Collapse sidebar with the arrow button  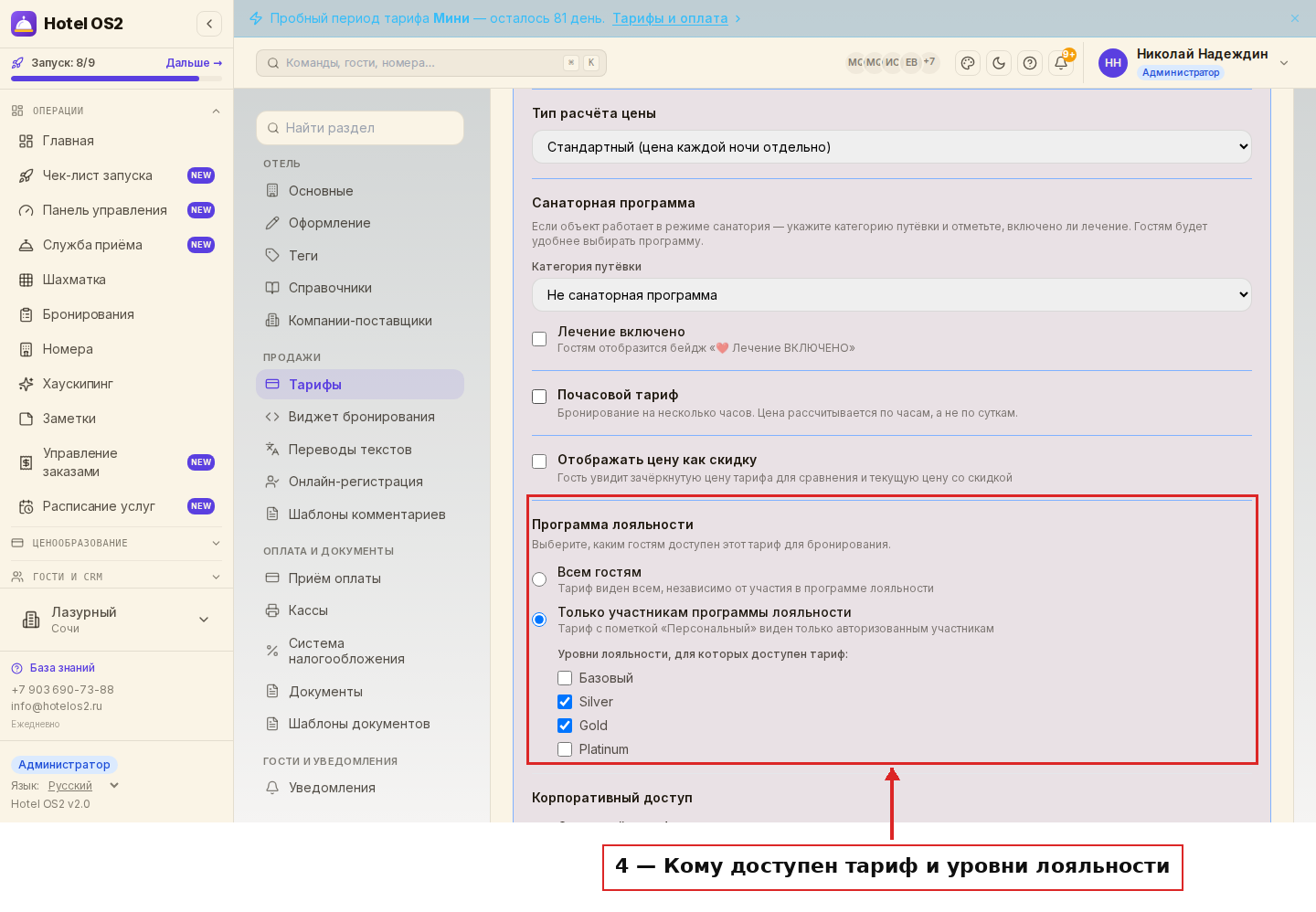coord(209,24)
